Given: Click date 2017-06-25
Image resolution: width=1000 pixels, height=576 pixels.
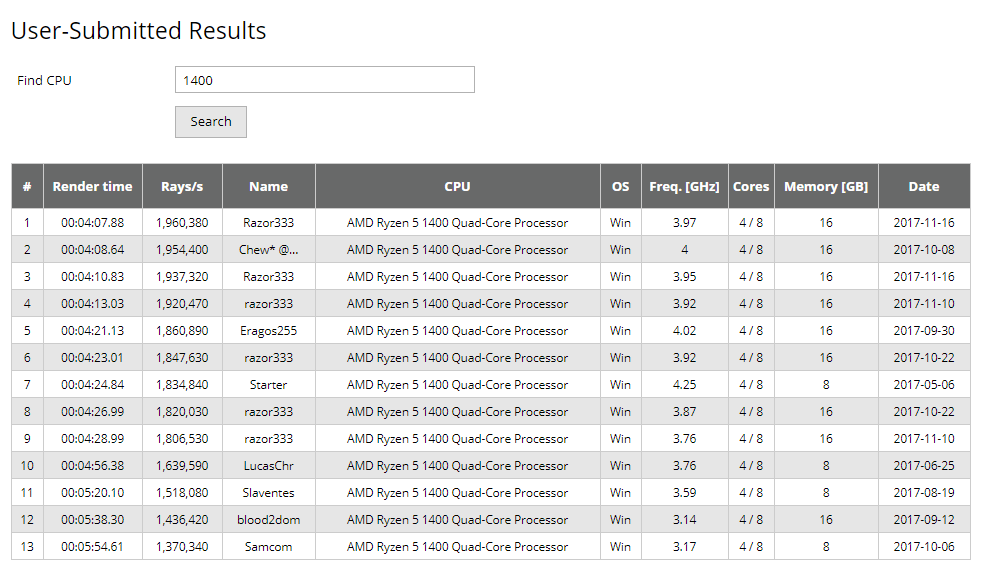Looking at the screenshot, I should [924, 466].
